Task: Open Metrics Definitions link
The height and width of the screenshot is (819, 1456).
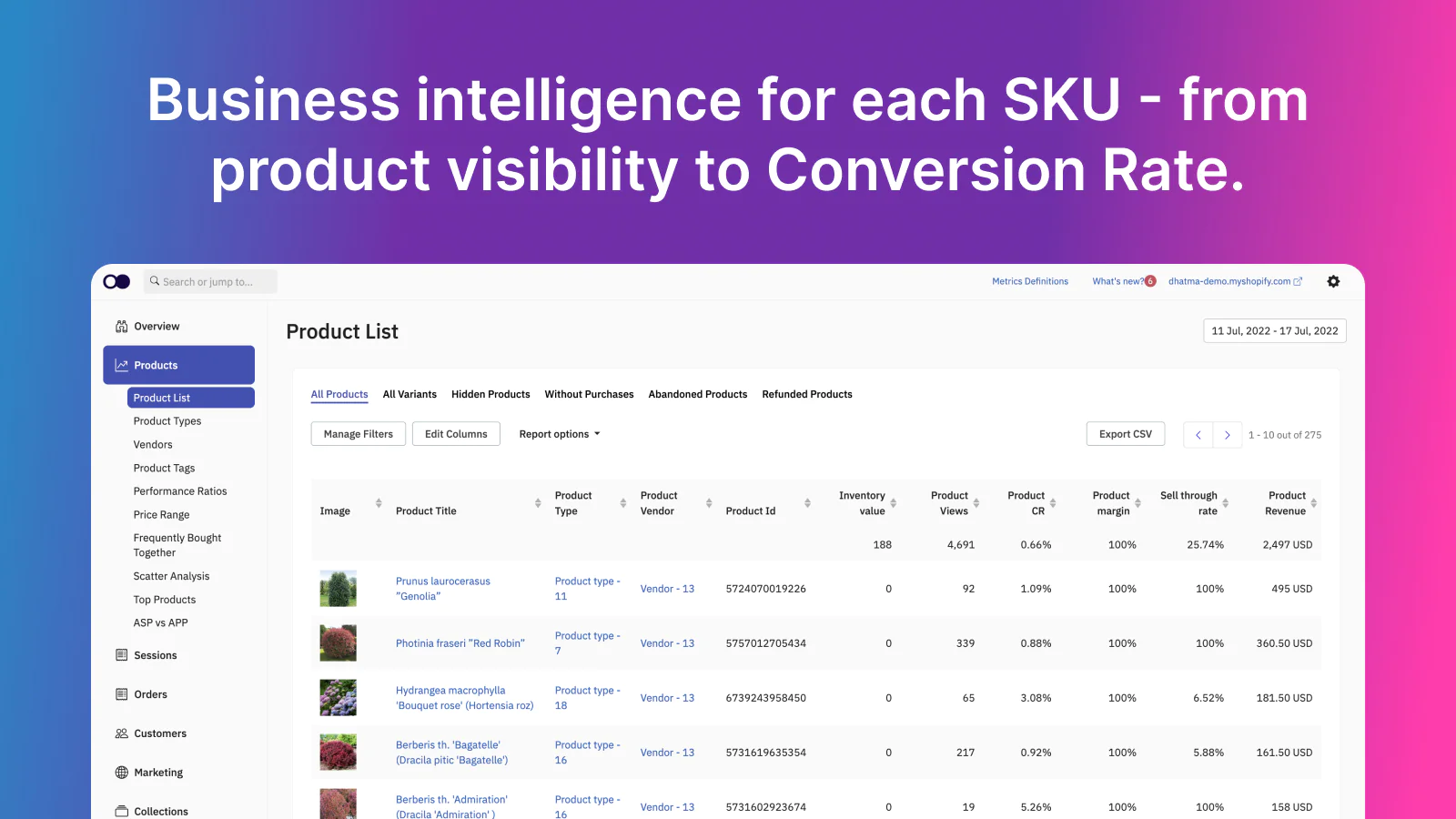Action: 1030,281
